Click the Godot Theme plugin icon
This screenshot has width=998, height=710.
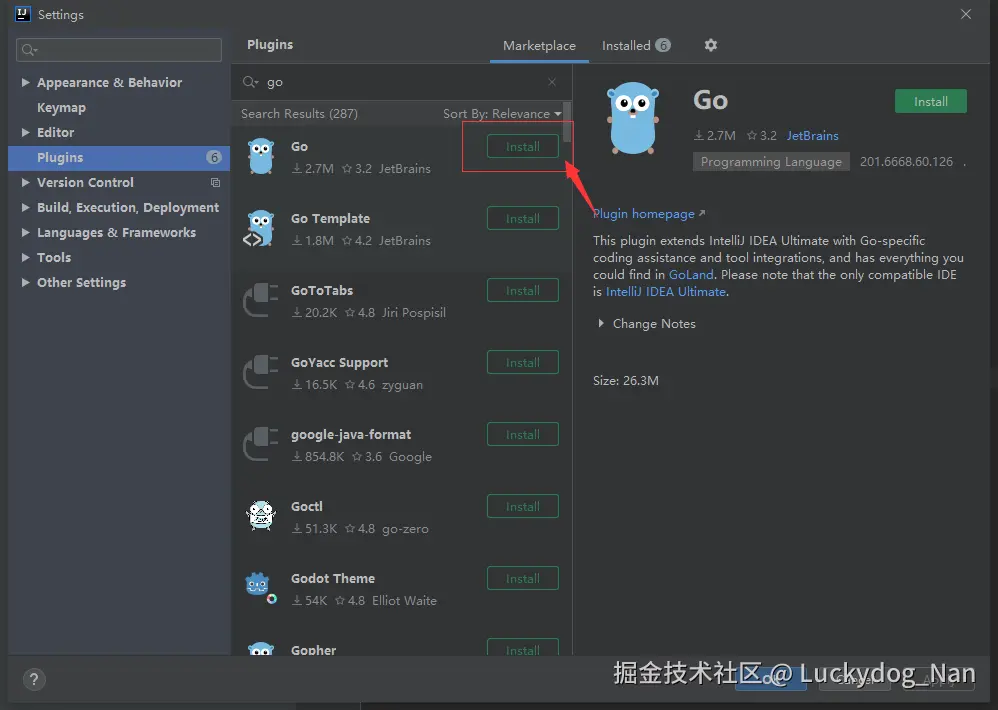(261, 587)
